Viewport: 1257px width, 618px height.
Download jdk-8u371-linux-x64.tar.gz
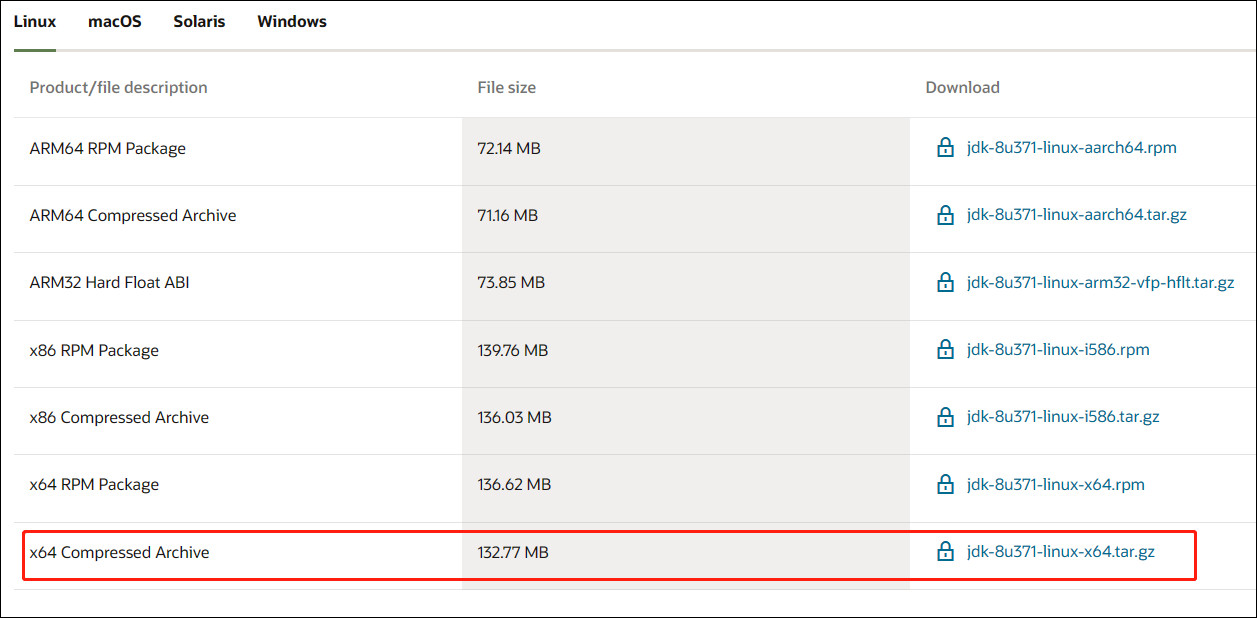pos(1061,551)
